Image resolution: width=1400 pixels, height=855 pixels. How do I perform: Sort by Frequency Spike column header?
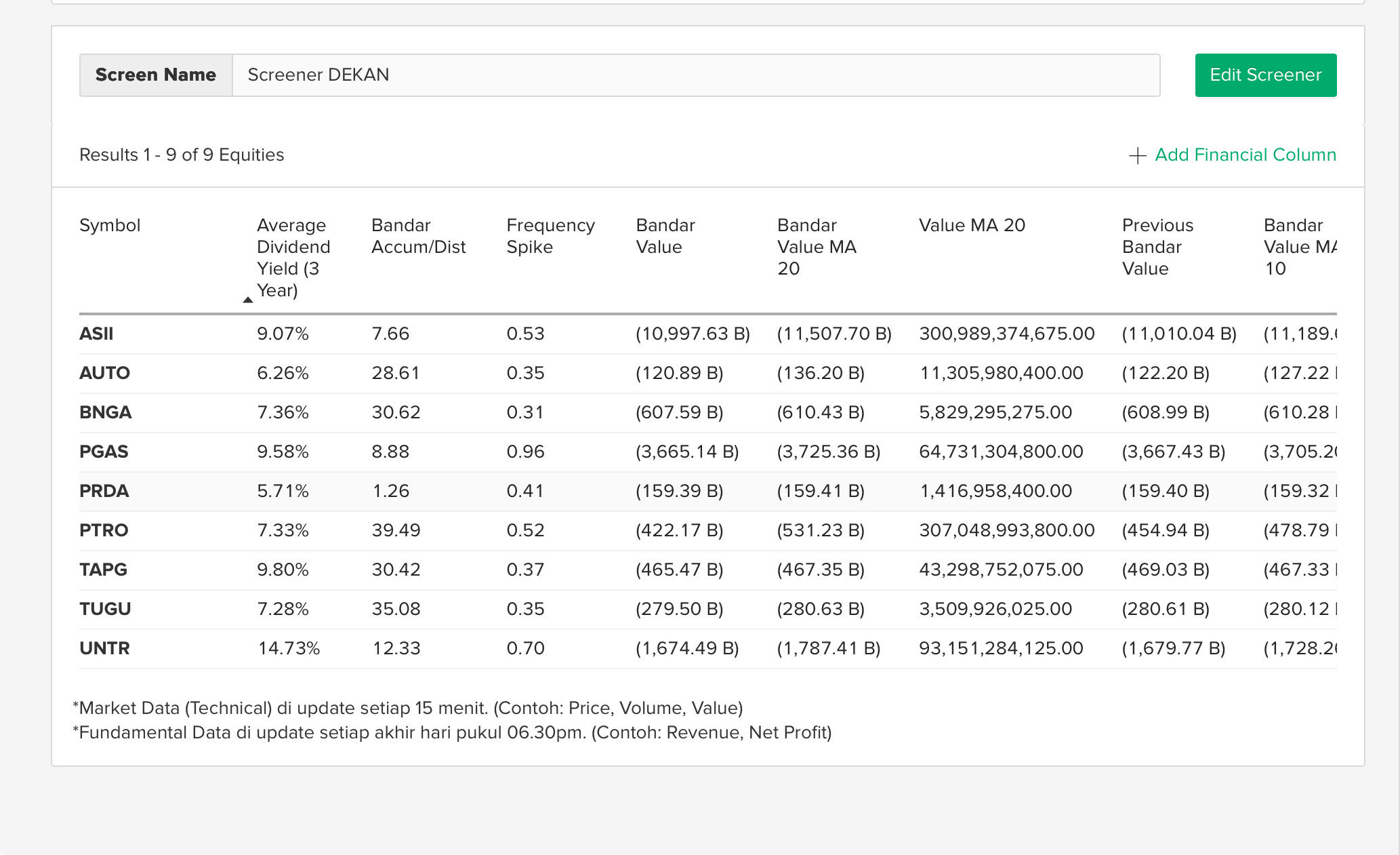[x=550, y=236]
